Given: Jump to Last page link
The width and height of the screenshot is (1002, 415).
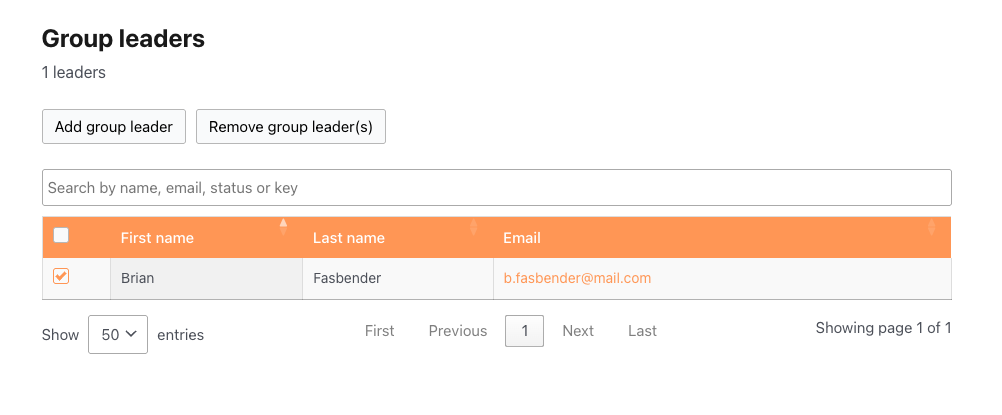Looking at the screenshot, I should pyautogui.click(x=642, y=331).
